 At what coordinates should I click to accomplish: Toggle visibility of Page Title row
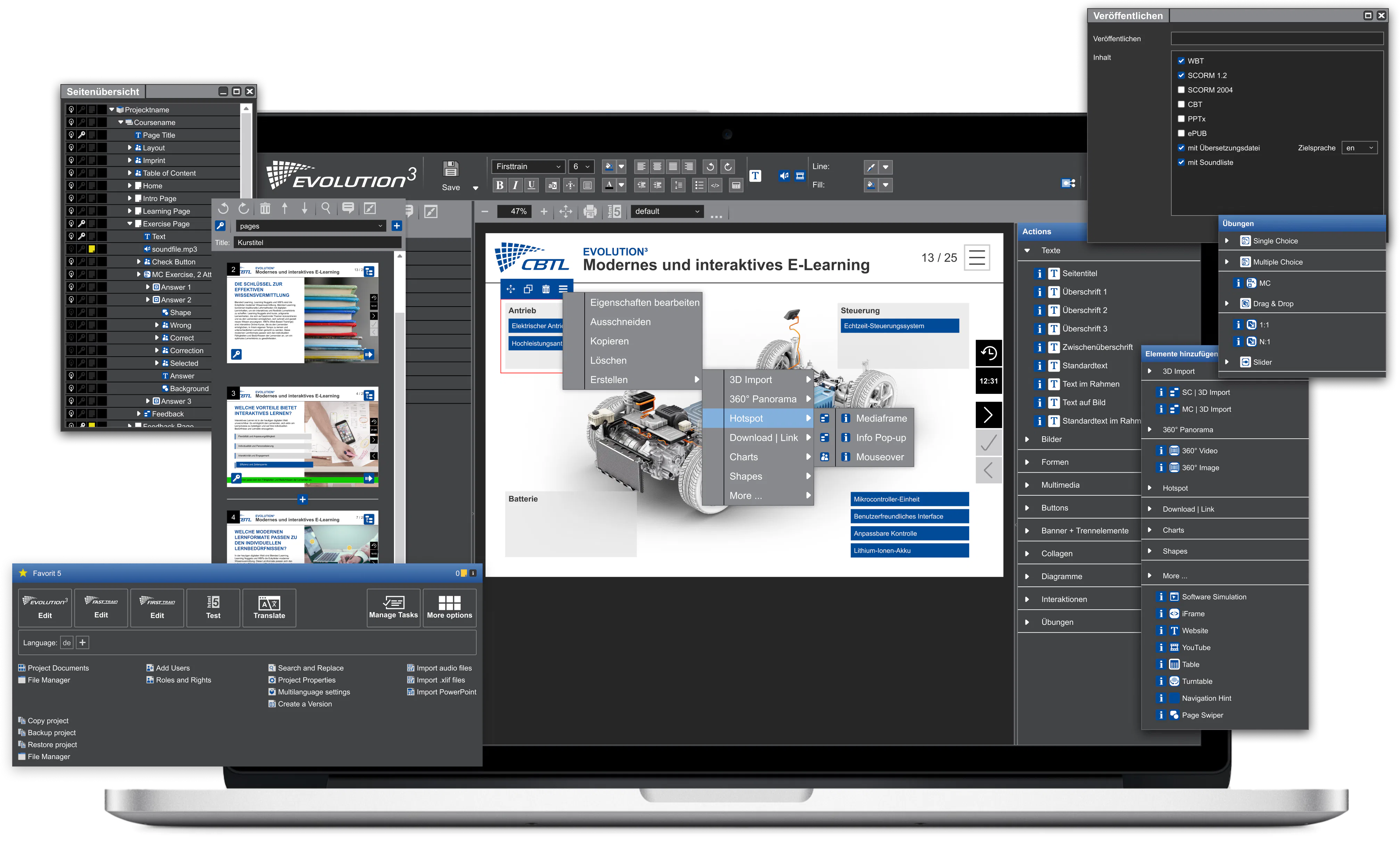click(71, 135)
